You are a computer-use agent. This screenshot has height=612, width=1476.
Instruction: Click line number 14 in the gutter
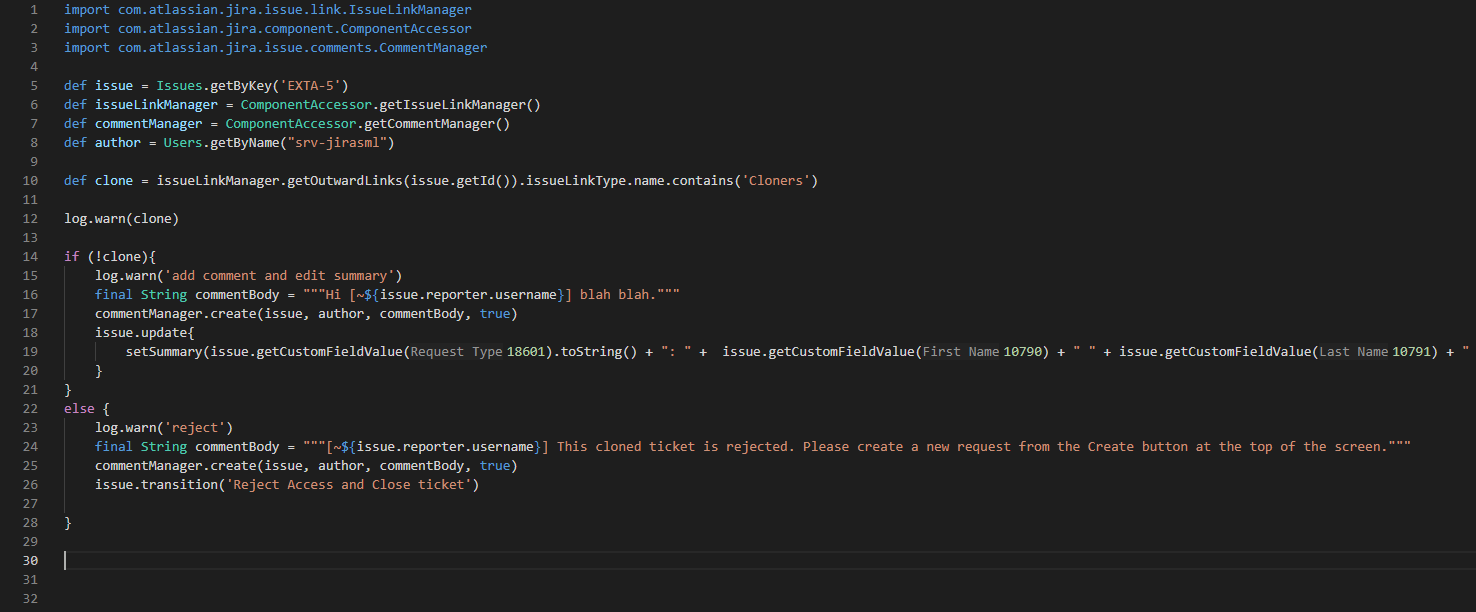point(30,256)
